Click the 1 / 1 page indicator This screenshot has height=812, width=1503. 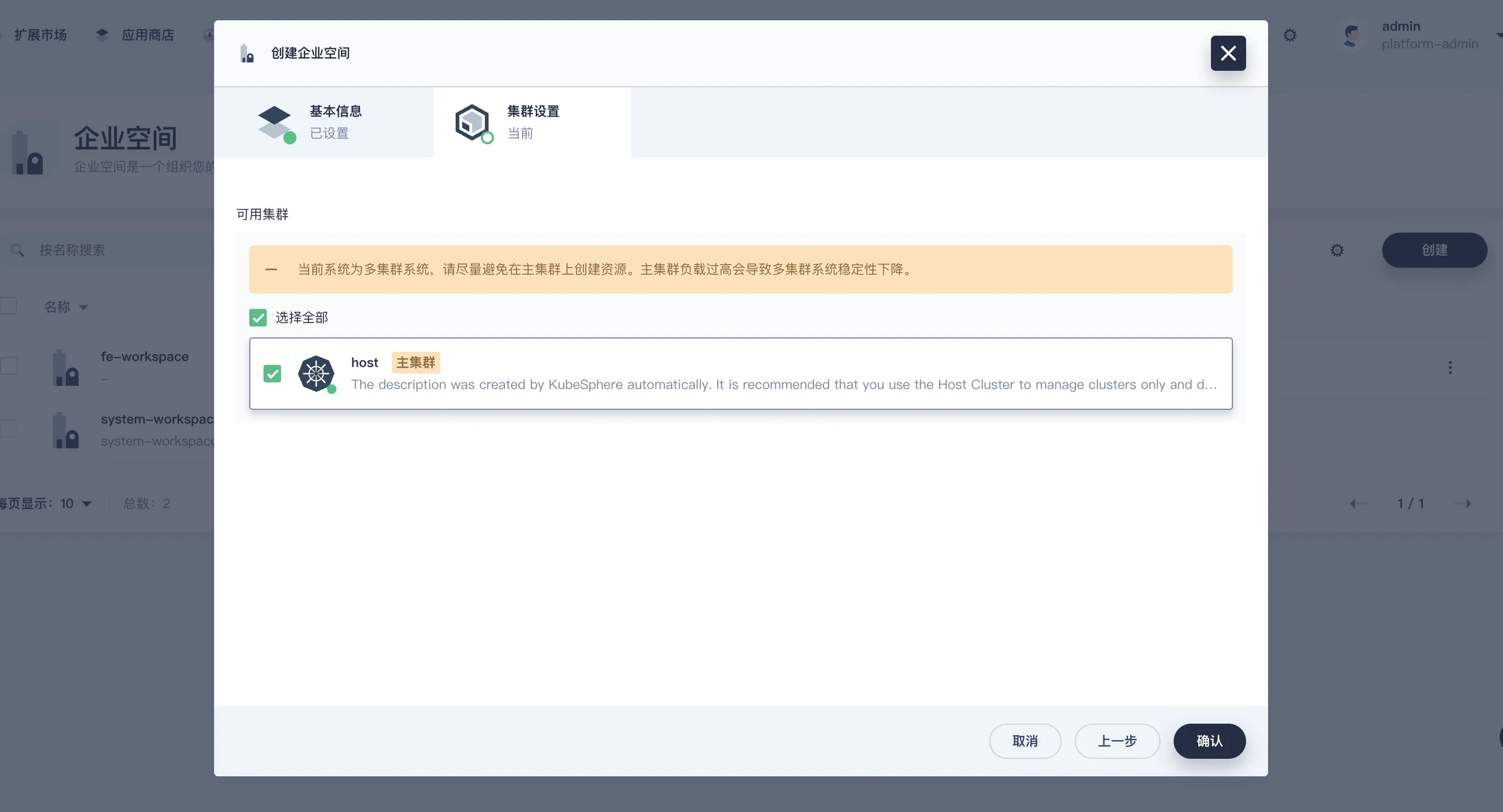point(1410,504)
